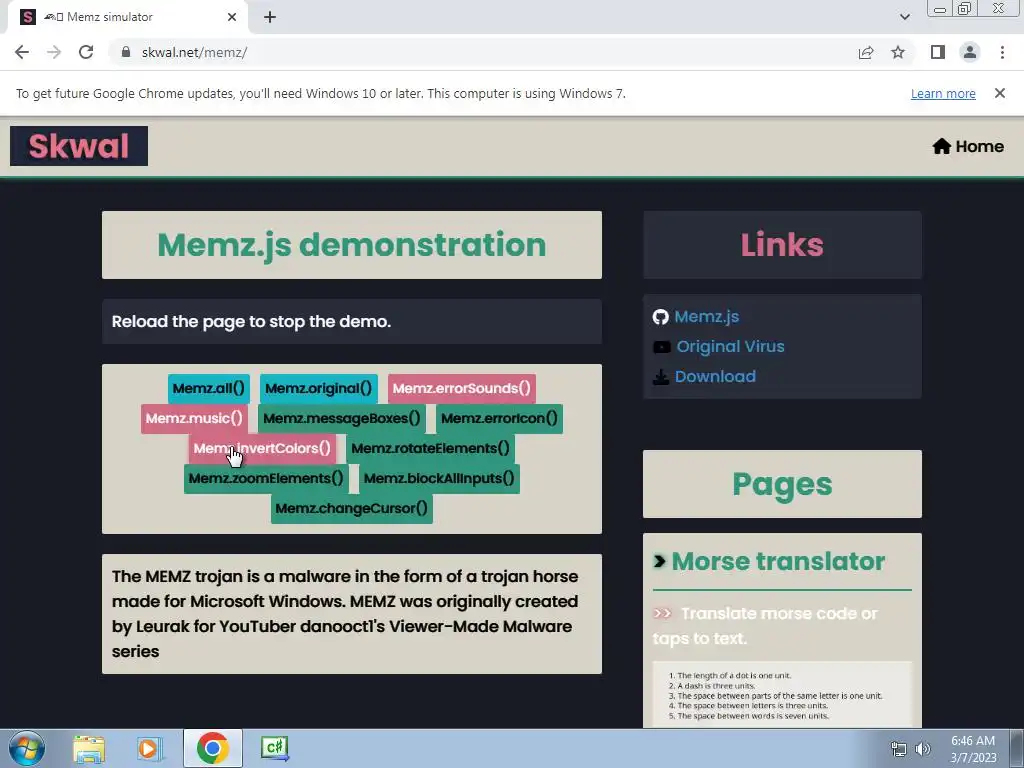Click the Home icon in header

941,146
